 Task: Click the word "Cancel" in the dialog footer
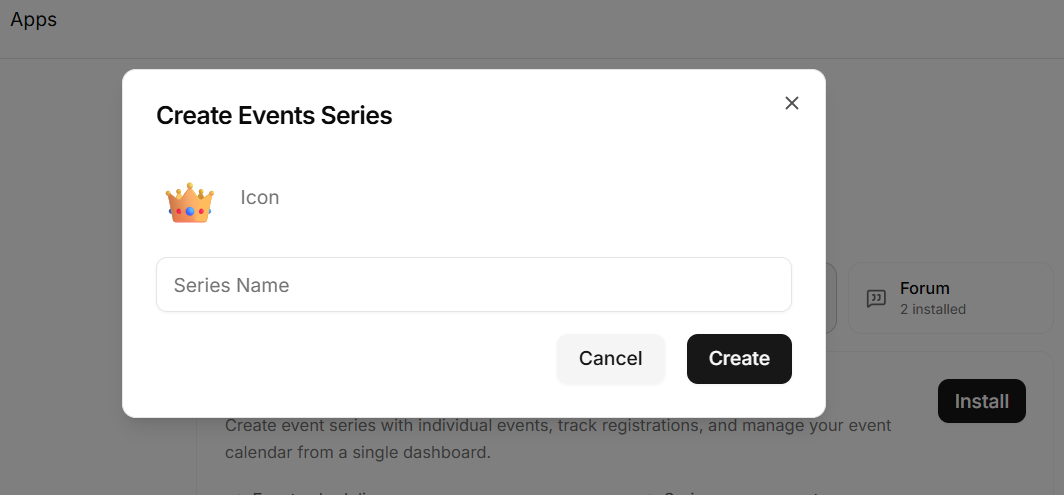610,359
